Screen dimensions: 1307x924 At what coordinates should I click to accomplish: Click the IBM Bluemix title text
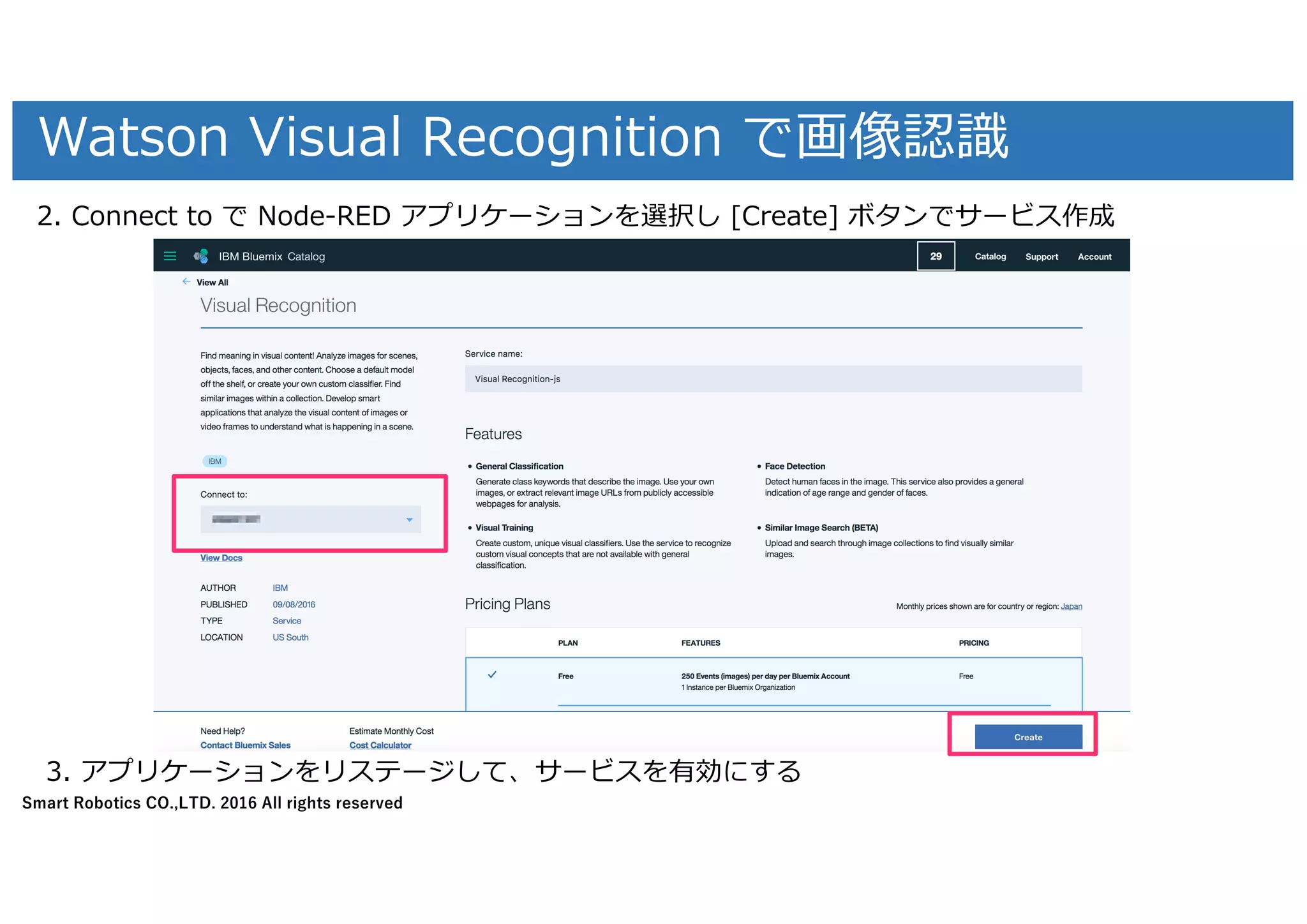(250, 257)
